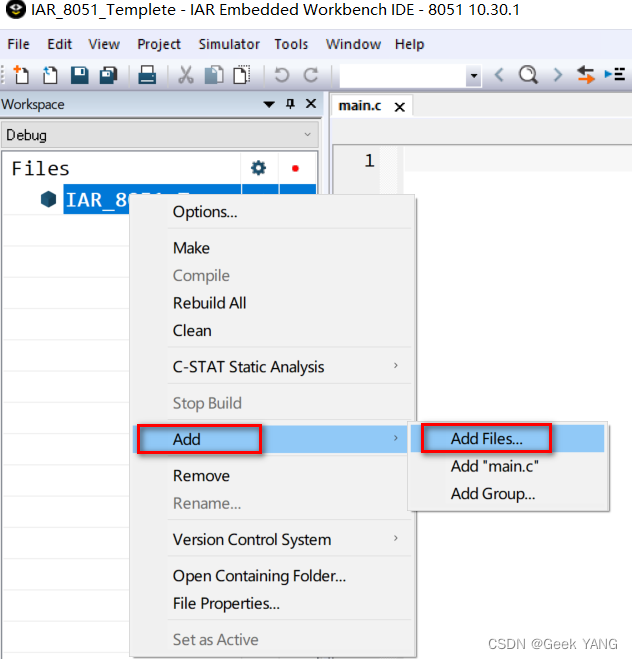
Task: Open the Tools menu
Action: (291, 44)
